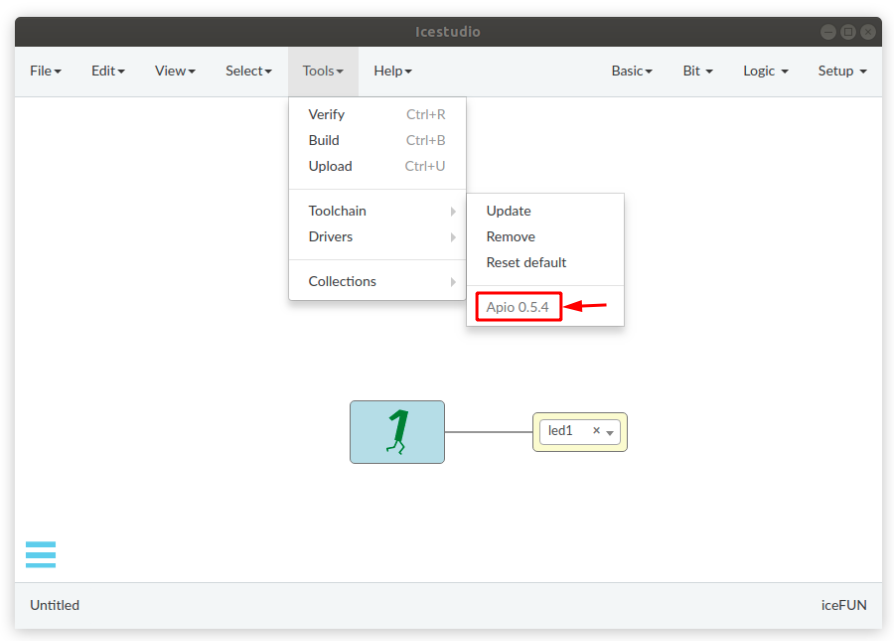Open the Bit blocks dropdown
The height and width of the screenshot is (641, 894).
tap(696, 71)
